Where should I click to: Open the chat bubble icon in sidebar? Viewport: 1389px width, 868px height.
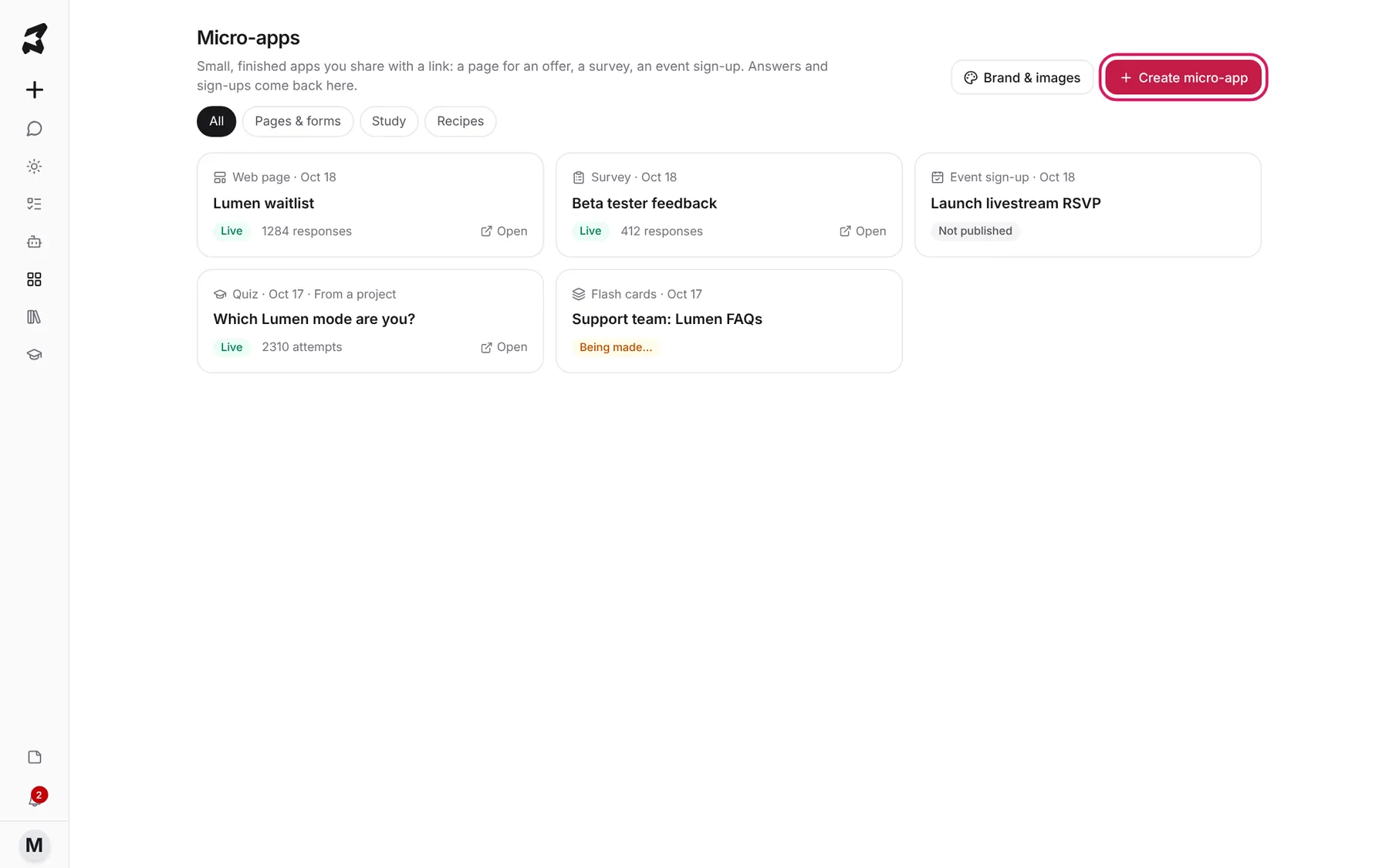pos(34,128)
